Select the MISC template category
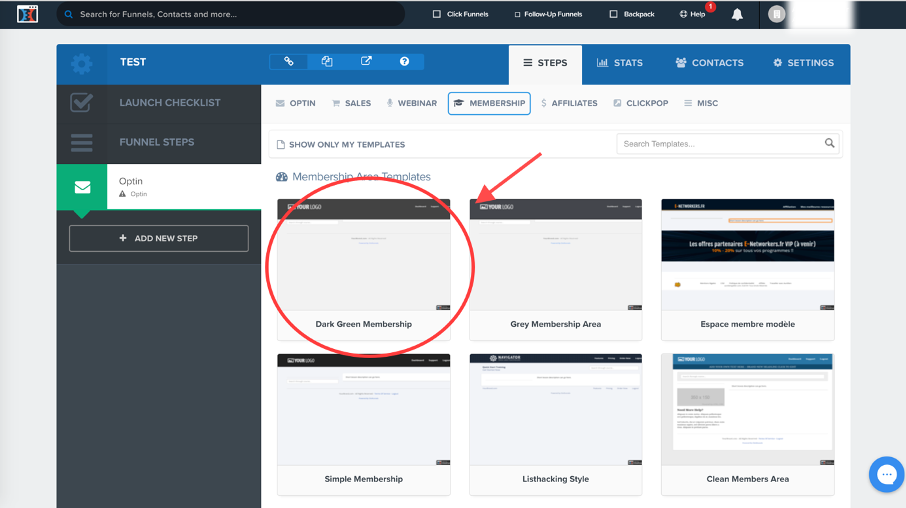Screen dimensions: 906x508 (x=701, y=103)
